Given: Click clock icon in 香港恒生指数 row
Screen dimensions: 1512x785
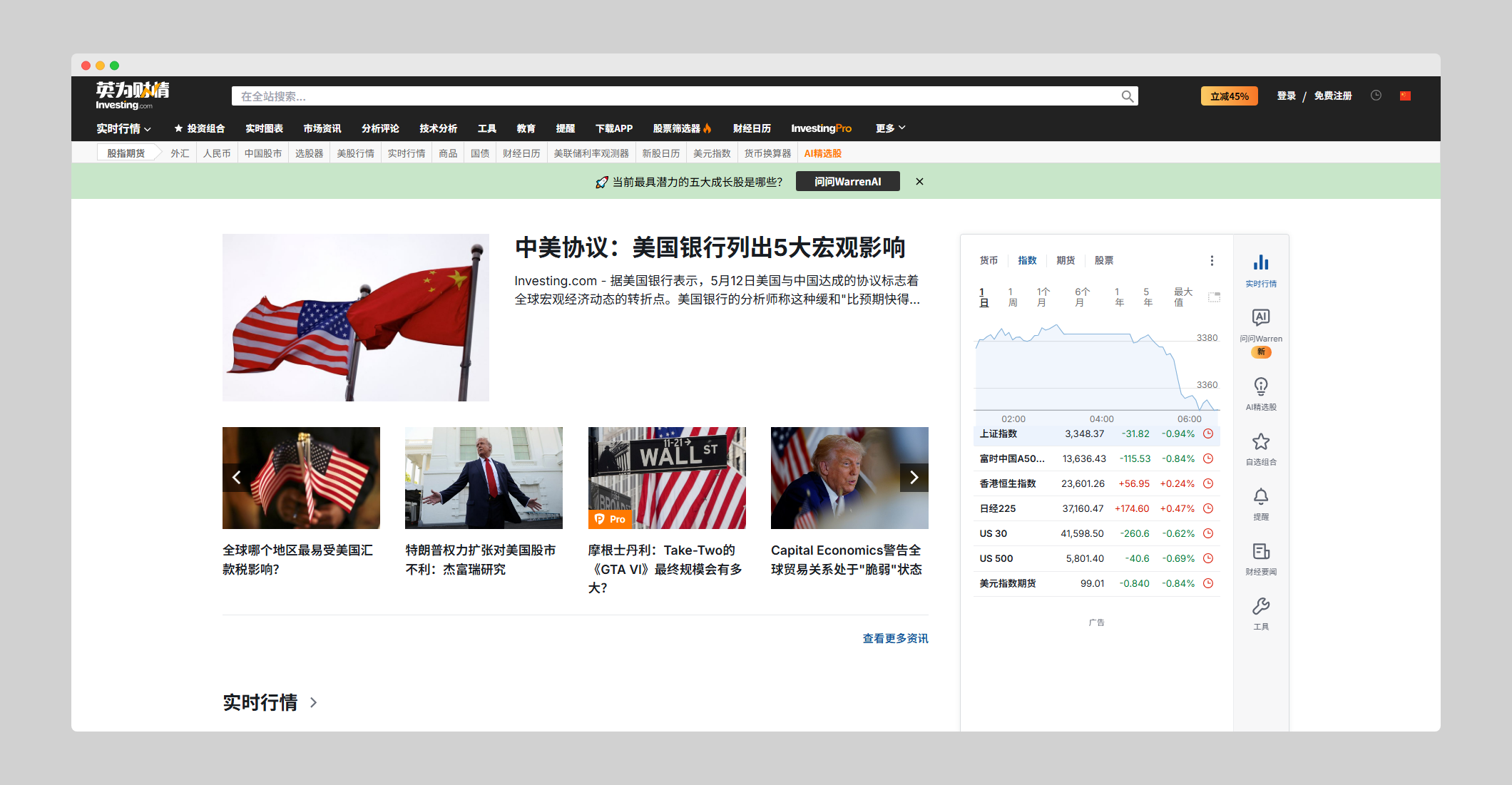Looking at the screenshot, I should point(1208,483).
